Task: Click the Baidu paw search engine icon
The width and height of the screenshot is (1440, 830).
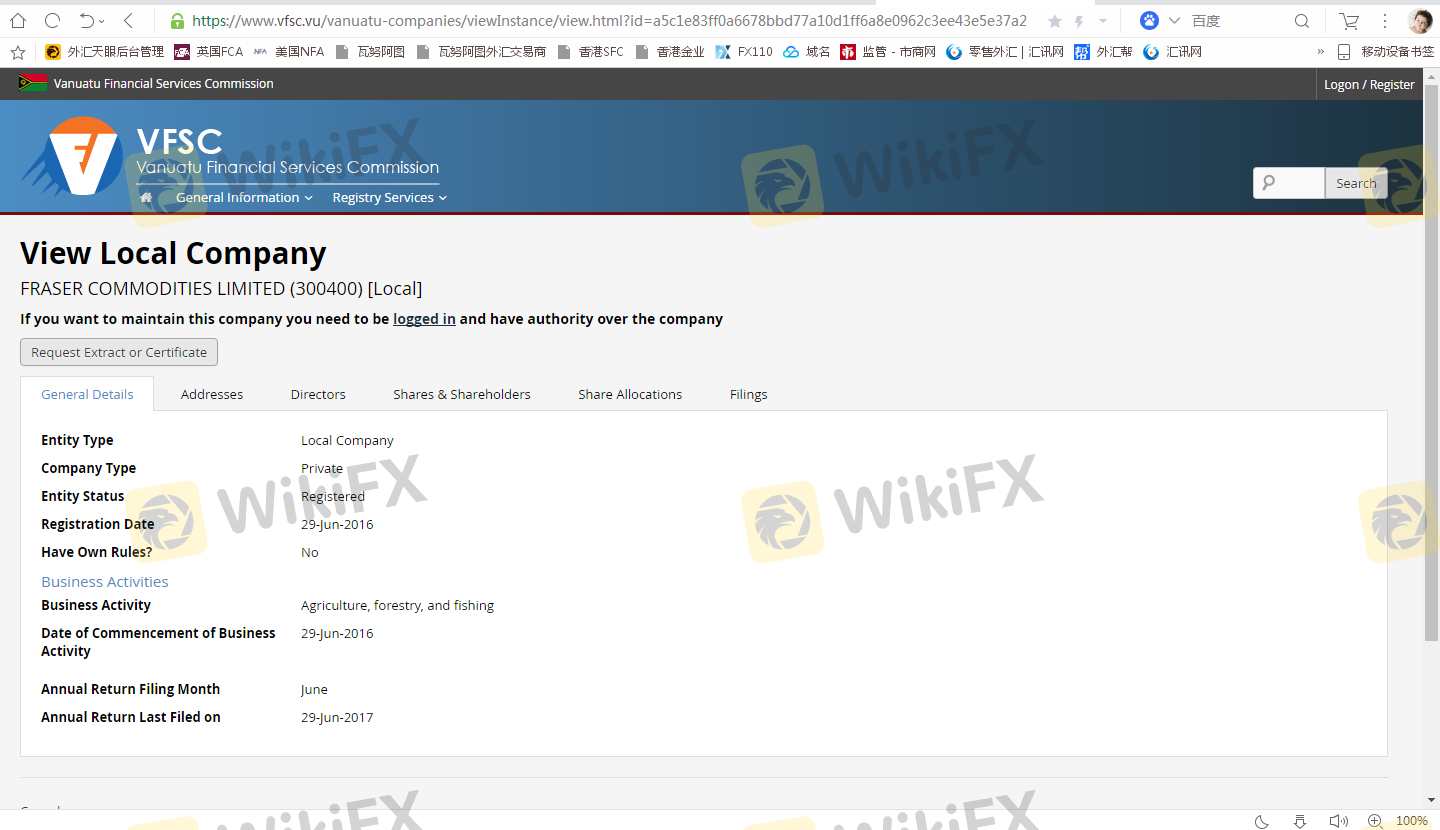Action: tap(1149, 20)
